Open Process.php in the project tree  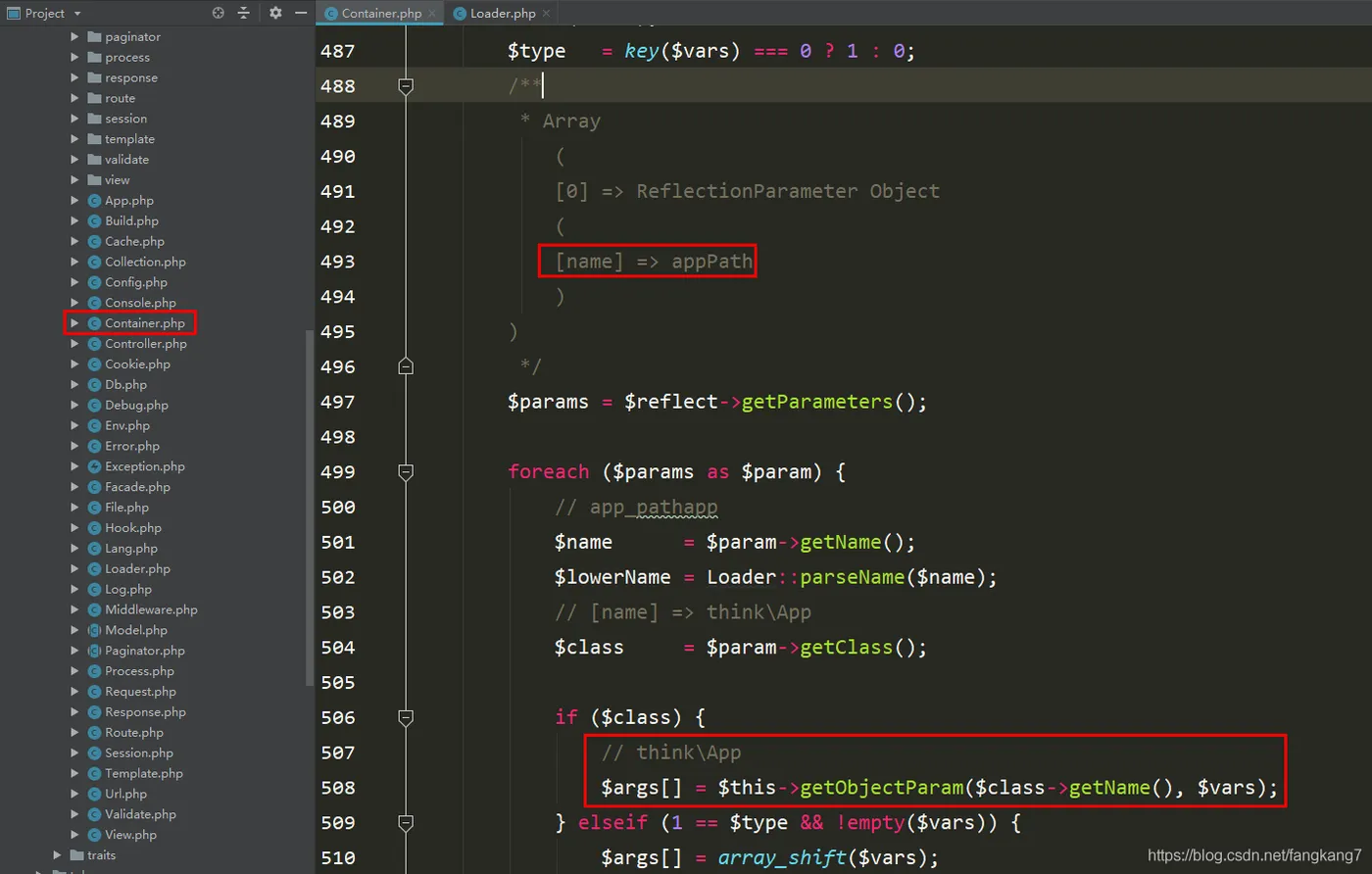coord(139,671)
